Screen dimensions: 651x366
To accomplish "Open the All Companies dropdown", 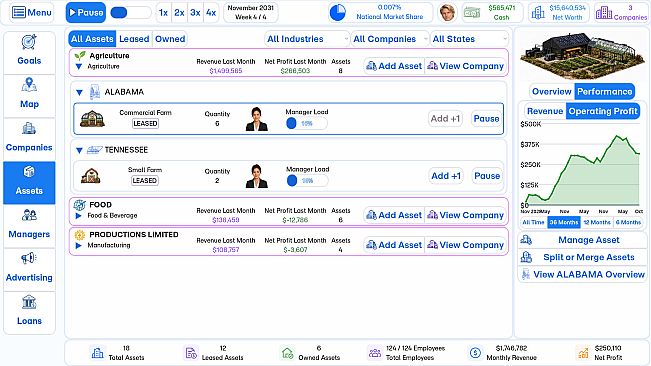I will tap(389, 39).
